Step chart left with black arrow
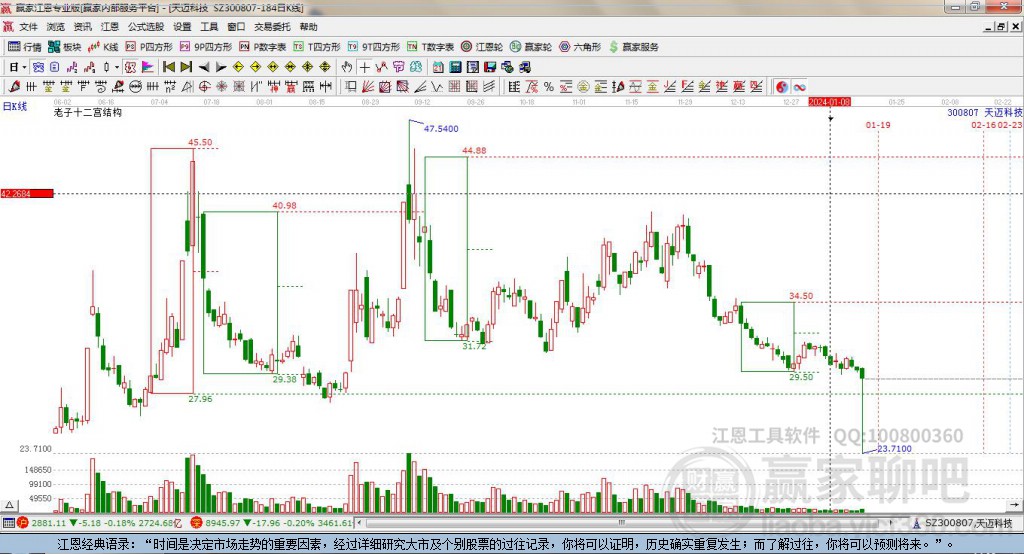Viewport: 1024px width, 554px height. (x=204, y=67)
